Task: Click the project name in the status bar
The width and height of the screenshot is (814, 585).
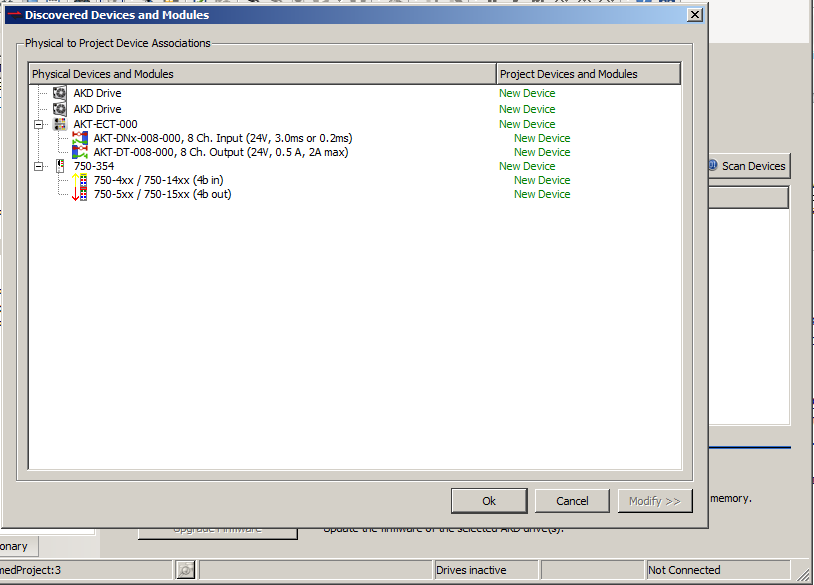Action: 30,570
